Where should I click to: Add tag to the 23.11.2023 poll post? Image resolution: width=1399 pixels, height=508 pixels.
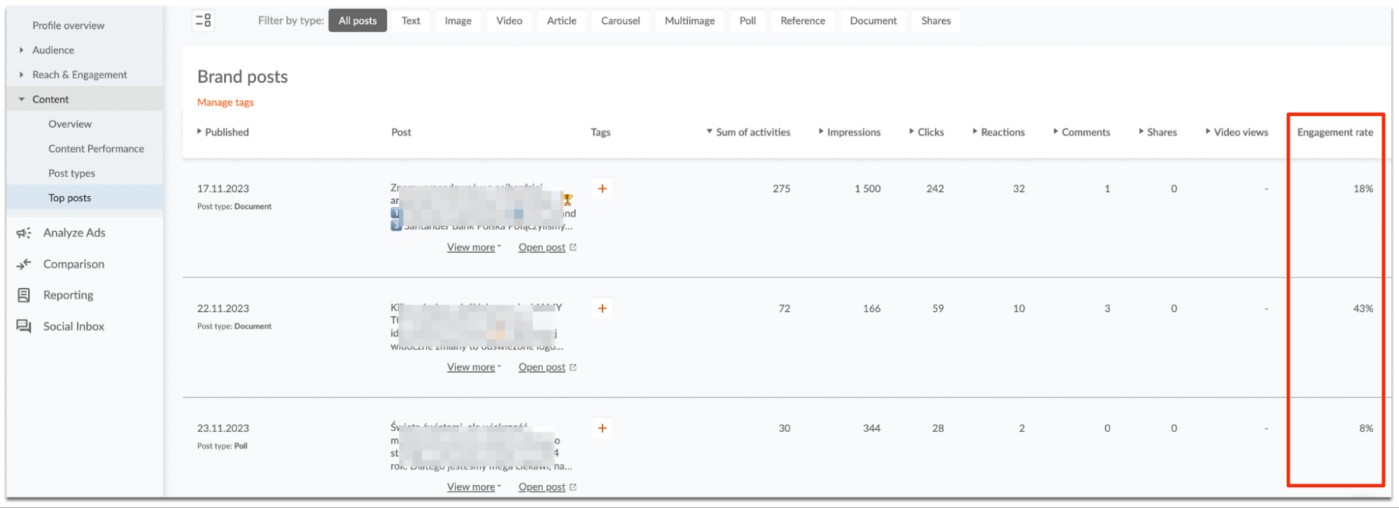(602, 428)
